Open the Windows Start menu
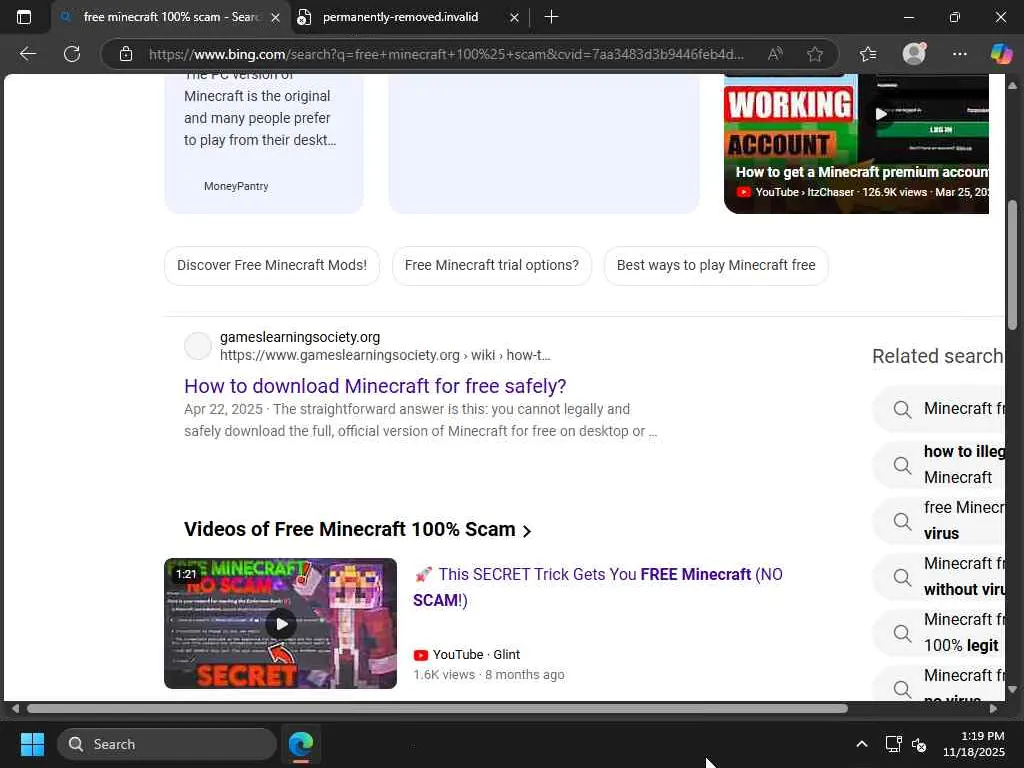Image resolution: width=1024 pixels, height=768 pixels. 32,744
